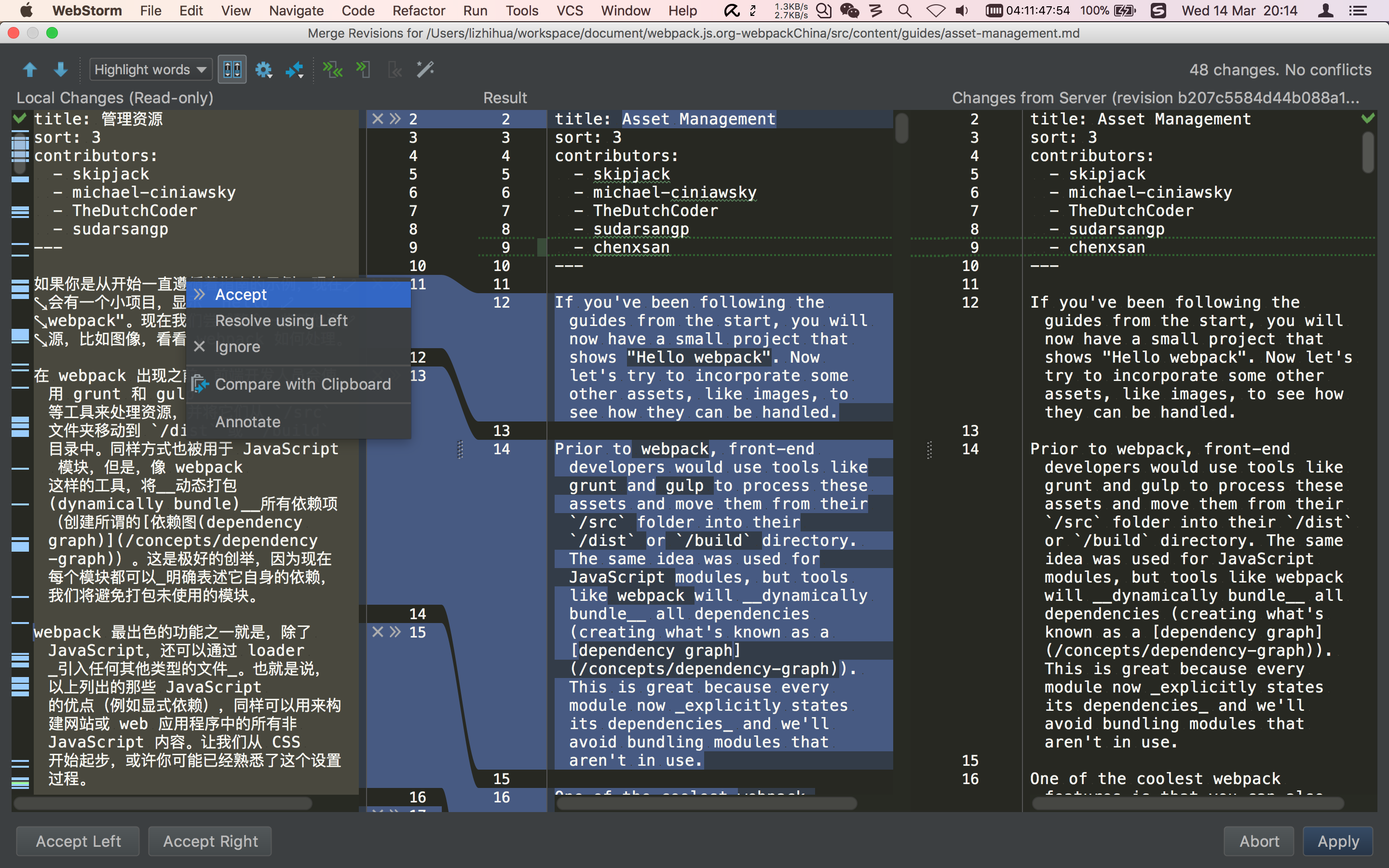Click '- michael-ciniawsky' in Server Changes pane

click(1141, 192)
